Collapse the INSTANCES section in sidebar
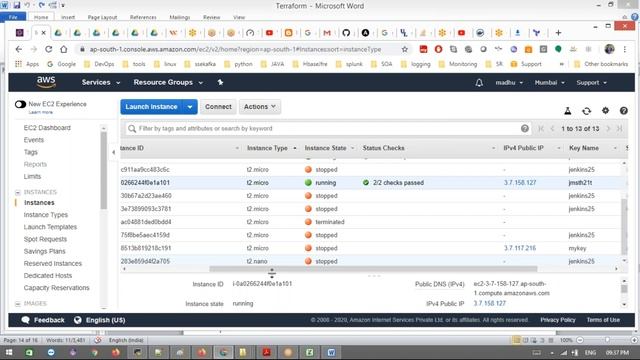 18,192
